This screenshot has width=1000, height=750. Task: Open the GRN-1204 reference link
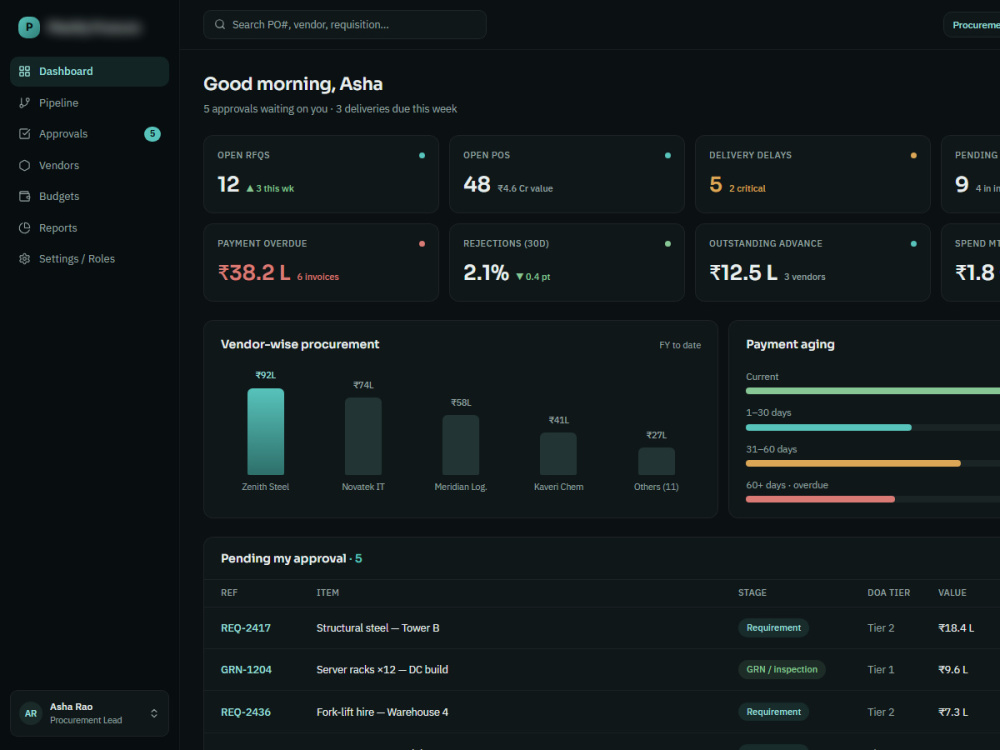tap(246, 670)
